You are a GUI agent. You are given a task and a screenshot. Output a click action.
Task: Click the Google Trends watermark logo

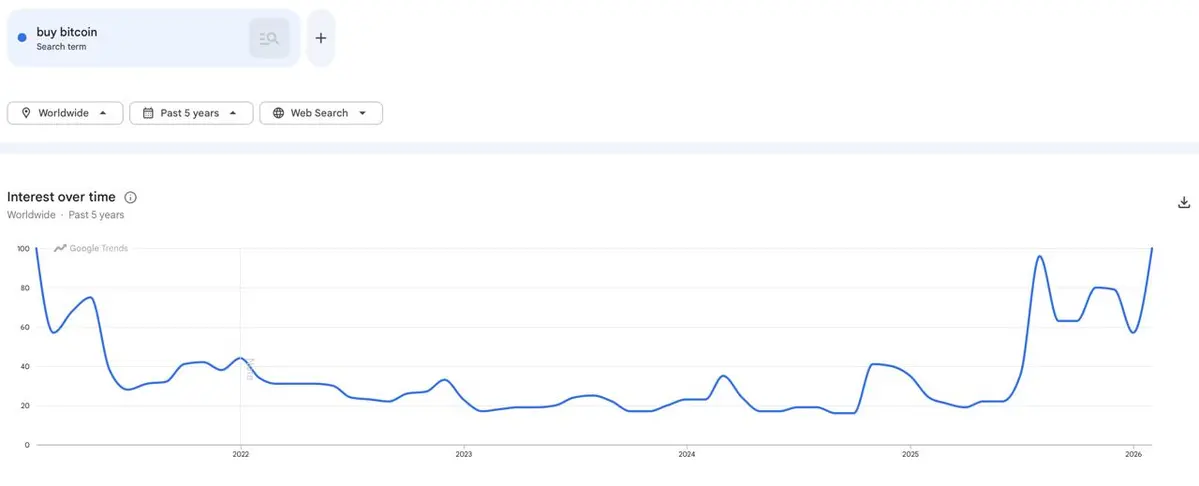pos(91,248)
